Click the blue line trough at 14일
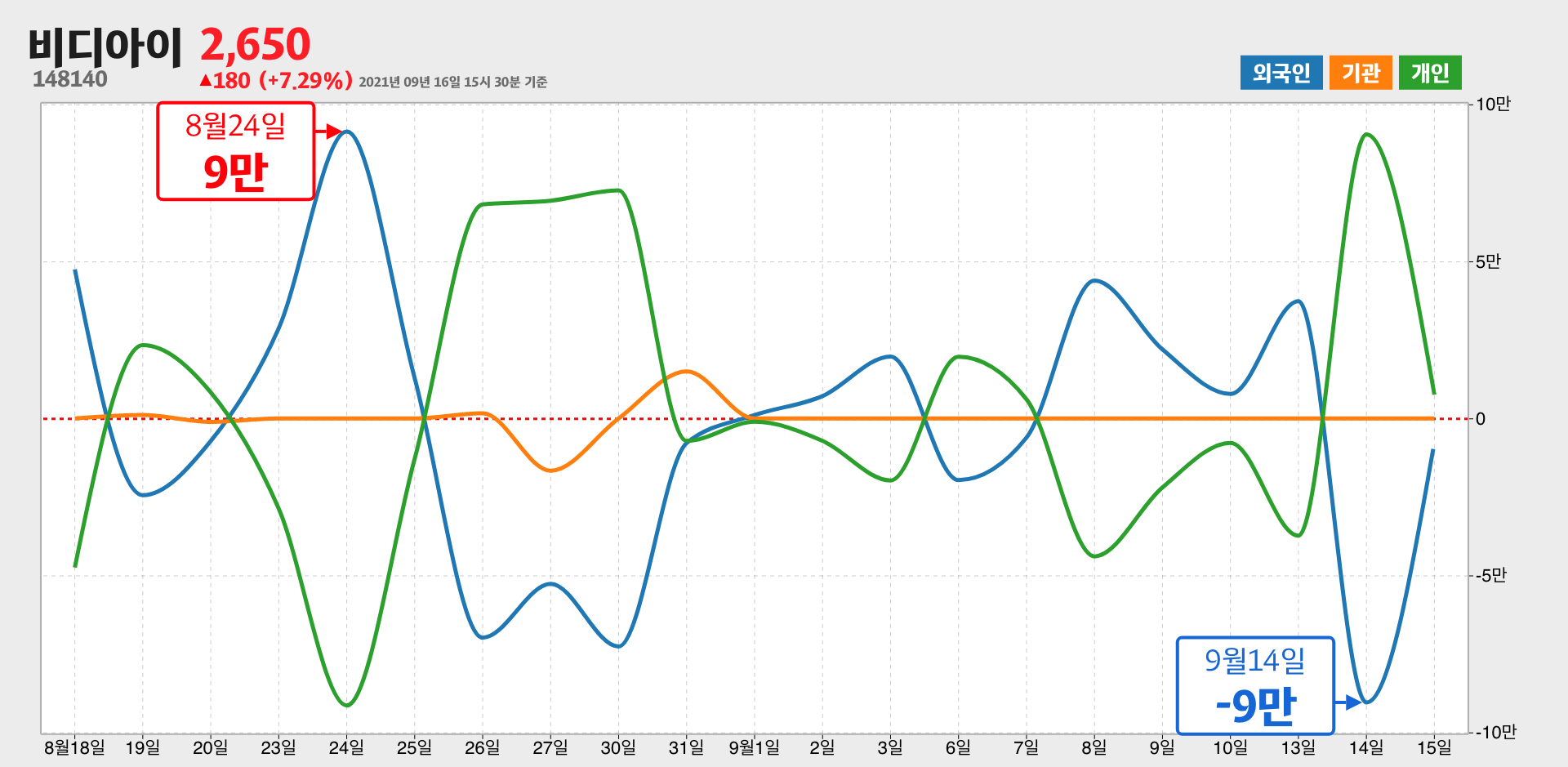1568x767 pixels. pyautogui.click(x=1366, y=702)
